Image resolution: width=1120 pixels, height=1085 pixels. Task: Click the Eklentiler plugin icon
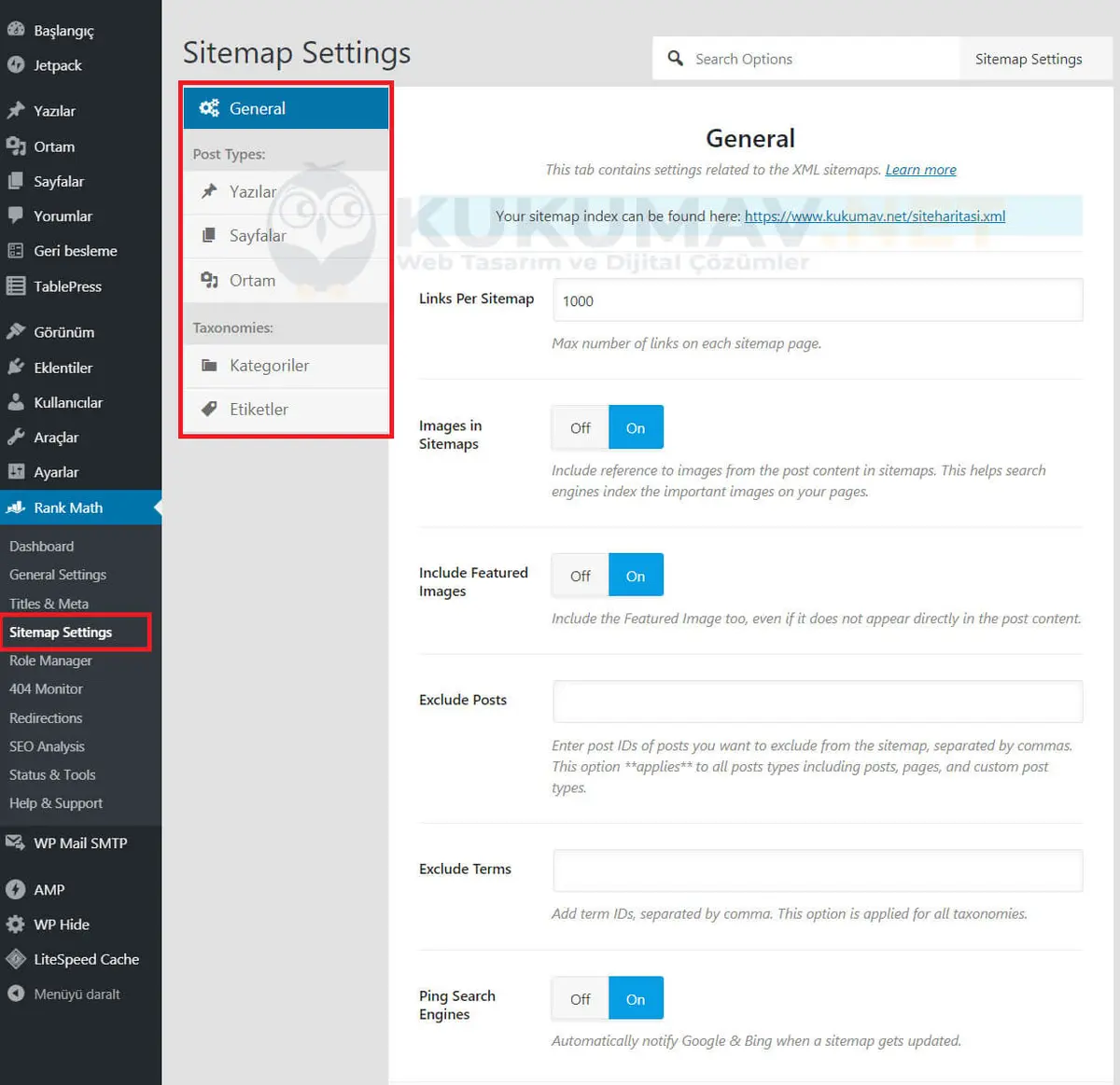[16, 367]
